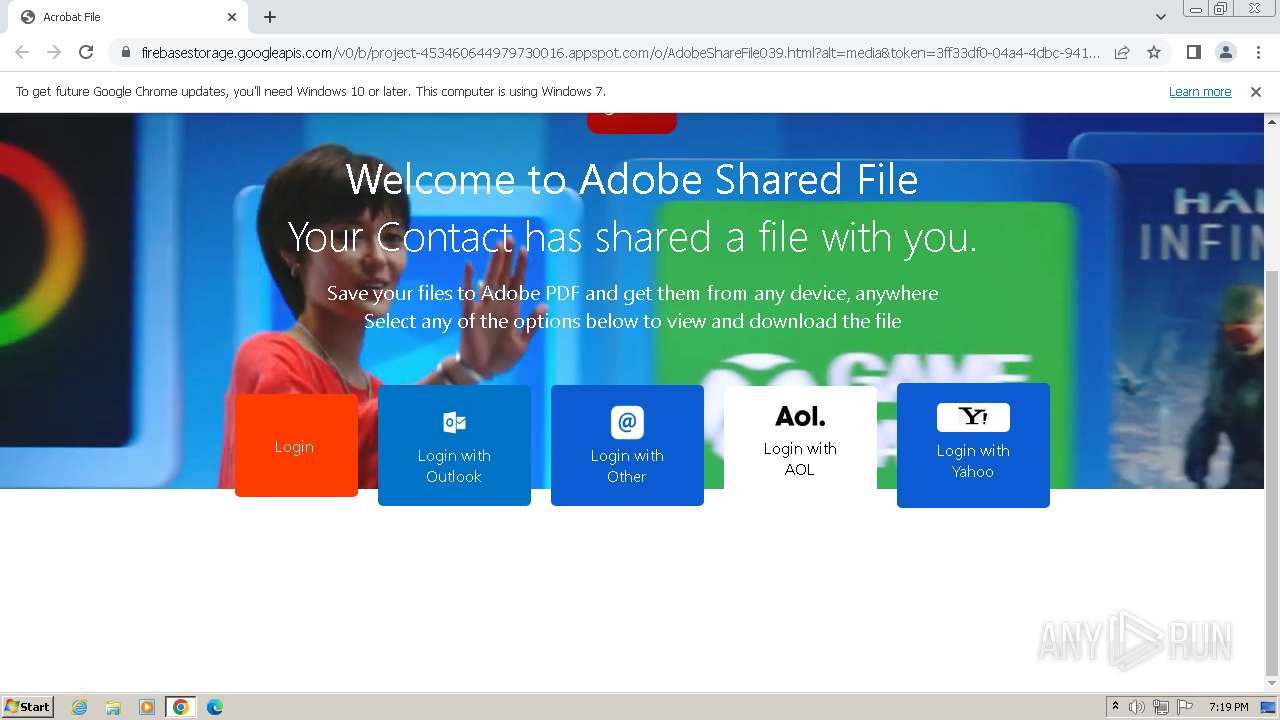Click 'Select any of the options below' line
This screenshot has width=1280, height=720.
[632, 321]
